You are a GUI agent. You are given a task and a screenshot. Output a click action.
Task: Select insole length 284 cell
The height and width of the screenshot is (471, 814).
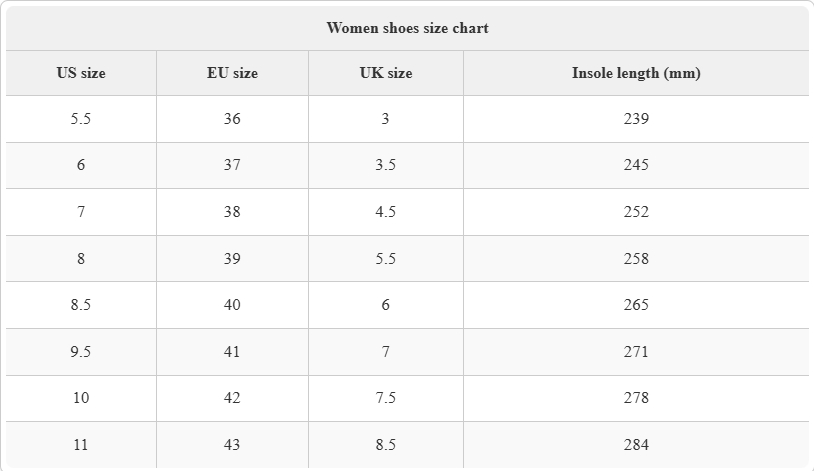pos(636,445)
